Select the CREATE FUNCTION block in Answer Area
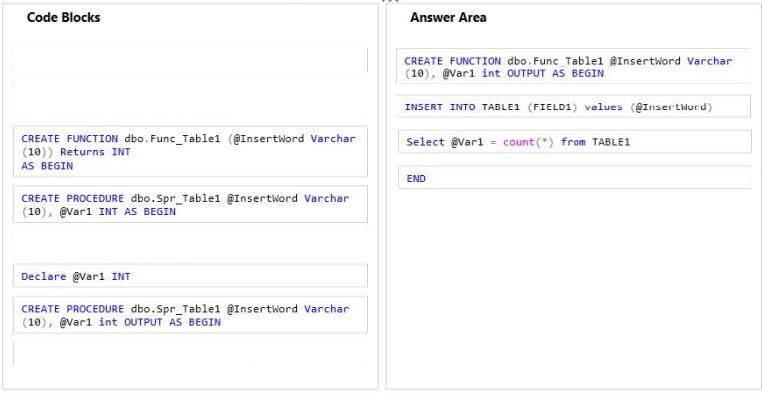 (x=573, y=67)
